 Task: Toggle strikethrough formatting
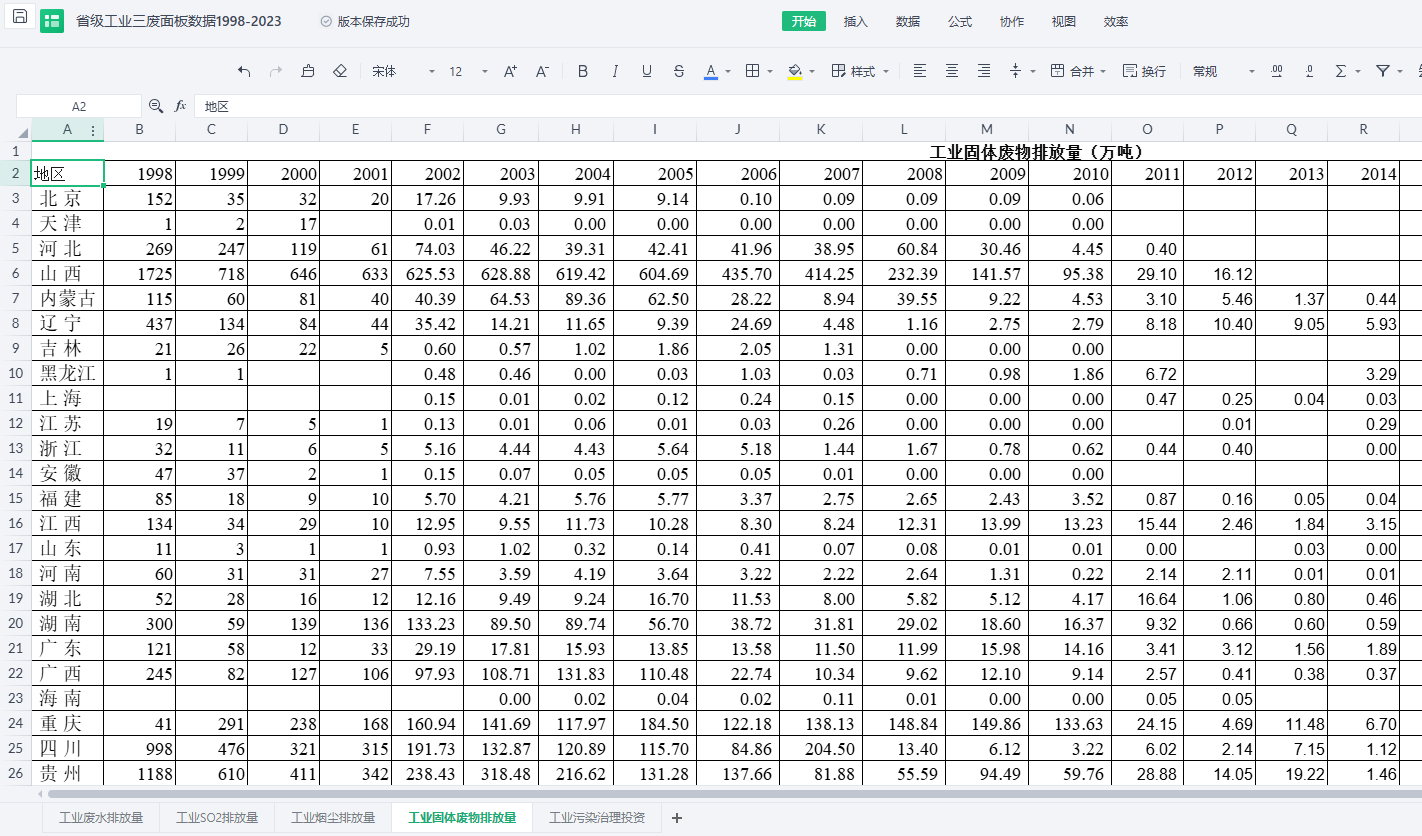(x=679, y=71)
